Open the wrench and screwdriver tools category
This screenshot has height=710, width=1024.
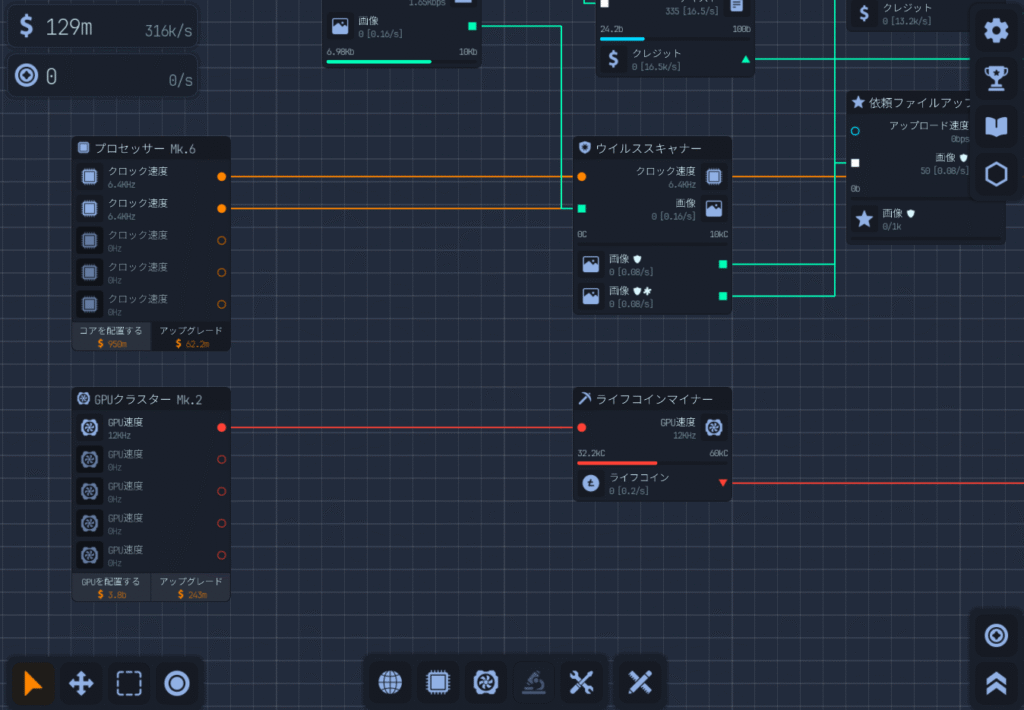click(581, 682)
